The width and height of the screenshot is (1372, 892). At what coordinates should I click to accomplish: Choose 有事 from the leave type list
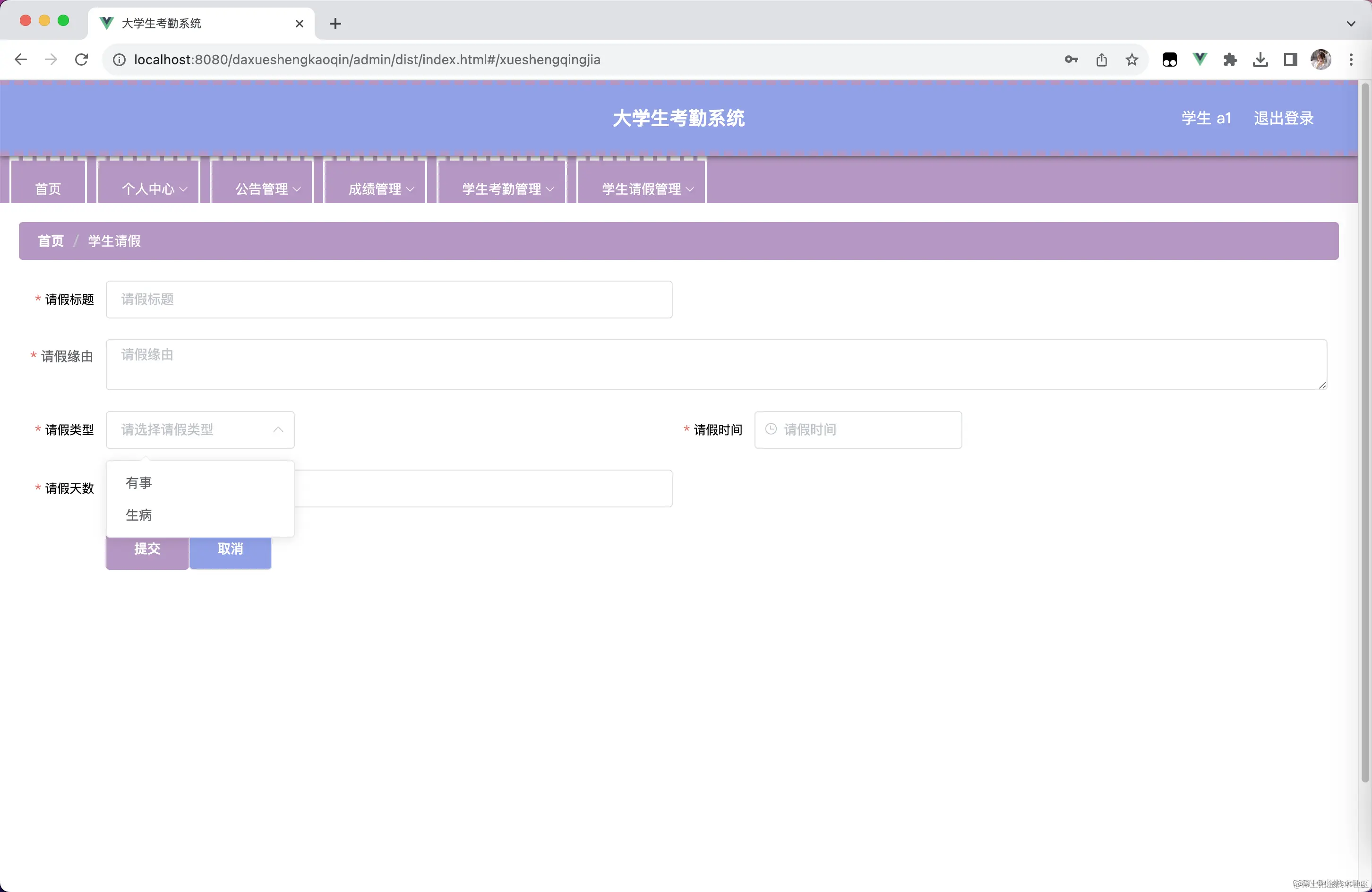(139, 482)
